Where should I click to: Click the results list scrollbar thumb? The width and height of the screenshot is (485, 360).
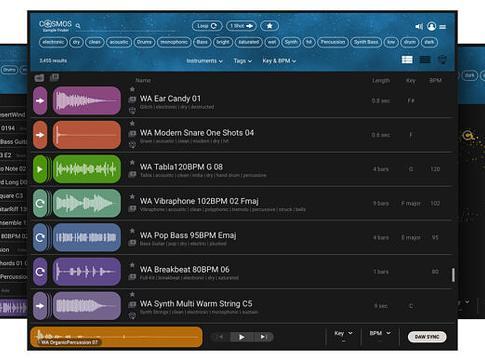pyautogui.click(x=453, y=275)
